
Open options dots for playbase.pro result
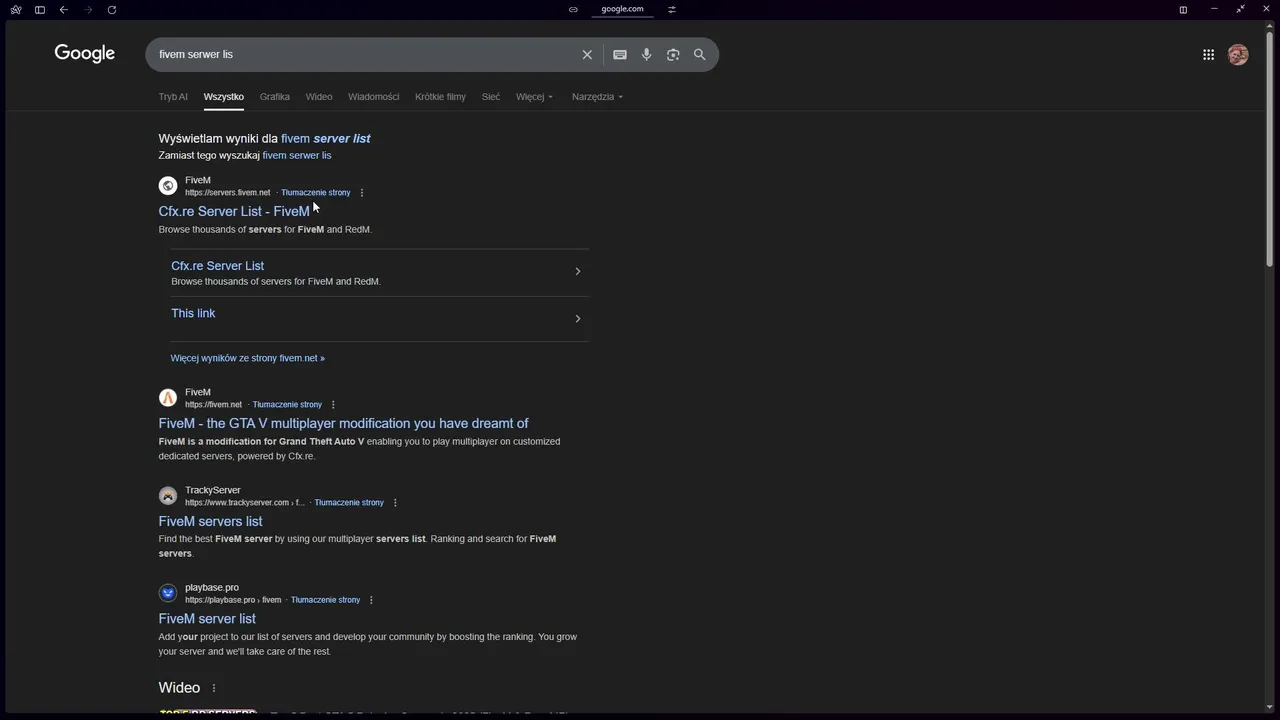371,600
